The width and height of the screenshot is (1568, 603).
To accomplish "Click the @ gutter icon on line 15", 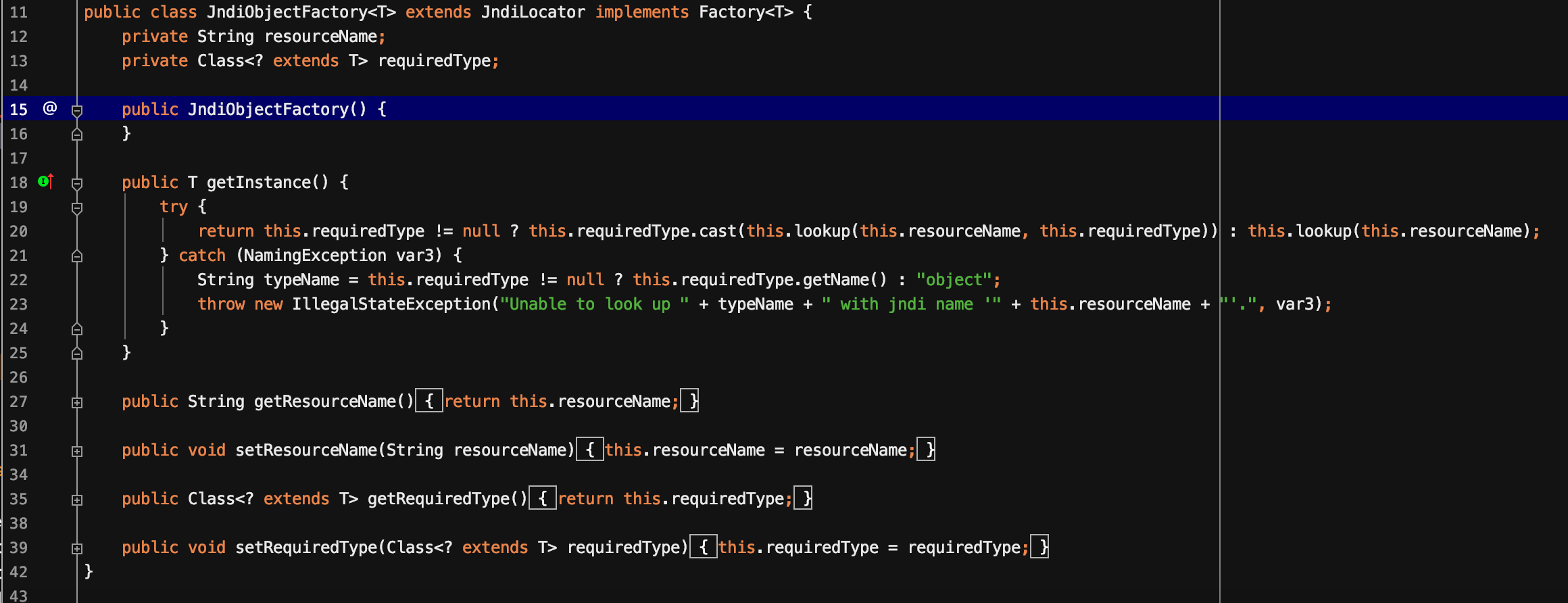I will pyautogui.click(x=50, y=109).
